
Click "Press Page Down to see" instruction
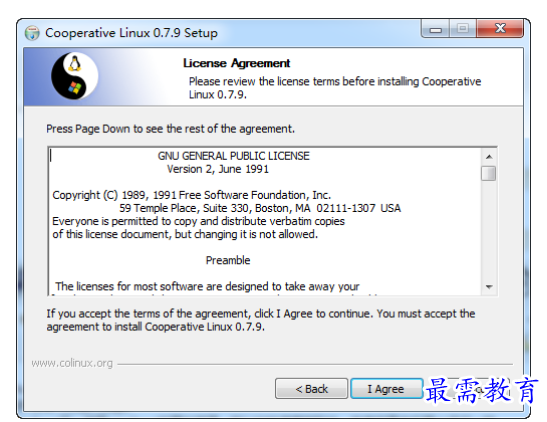171,129
